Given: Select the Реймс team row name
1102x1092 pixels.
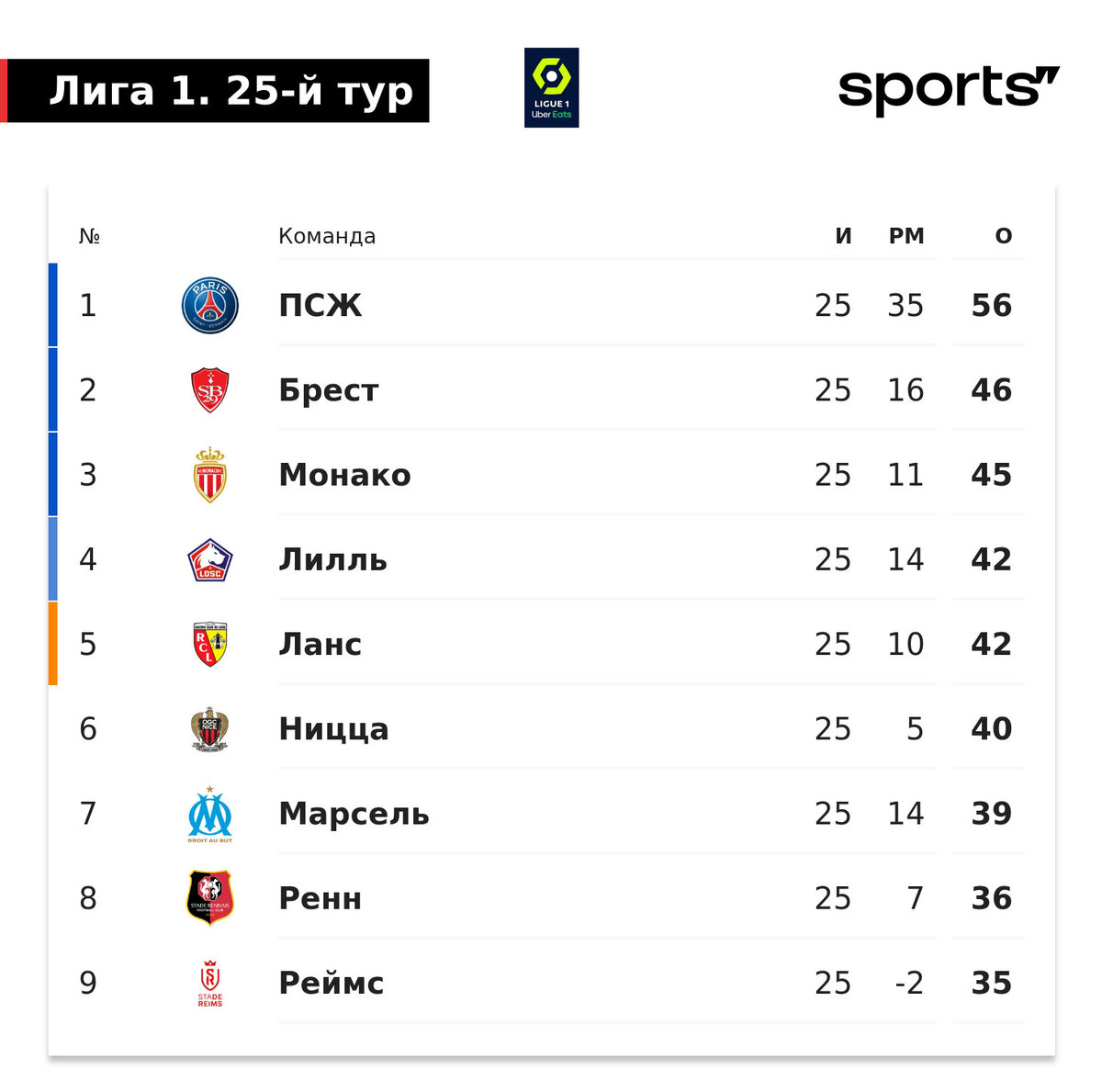Looking at the screenshot, I should [332, 983].
